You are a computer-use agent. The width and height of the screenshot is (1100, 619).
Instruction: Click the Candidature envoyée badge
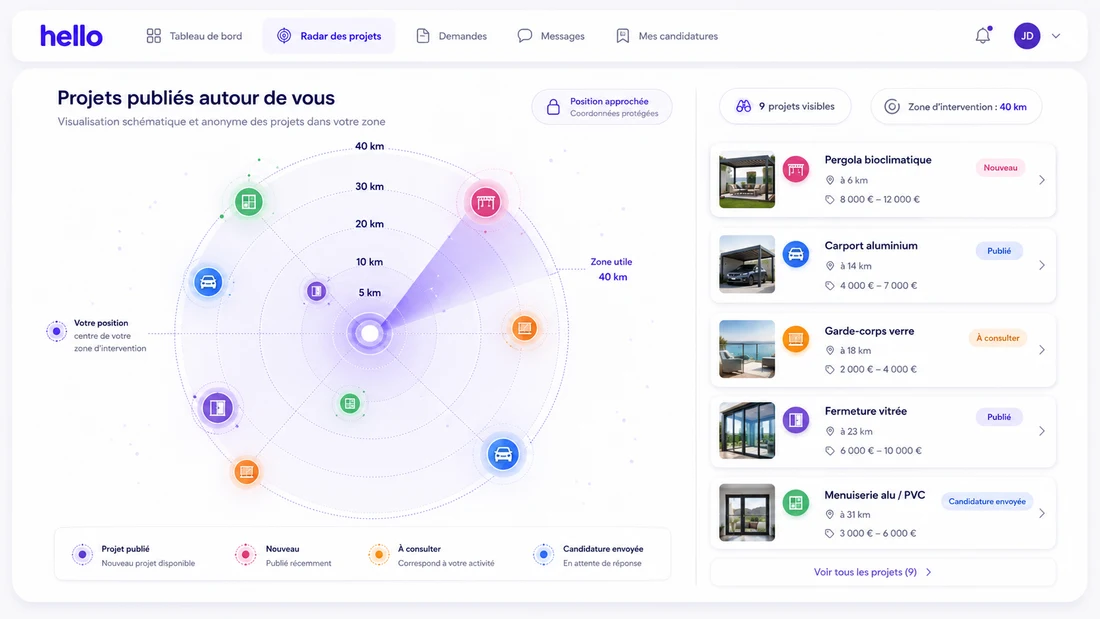pyautogui.click(x=986, y=501)
